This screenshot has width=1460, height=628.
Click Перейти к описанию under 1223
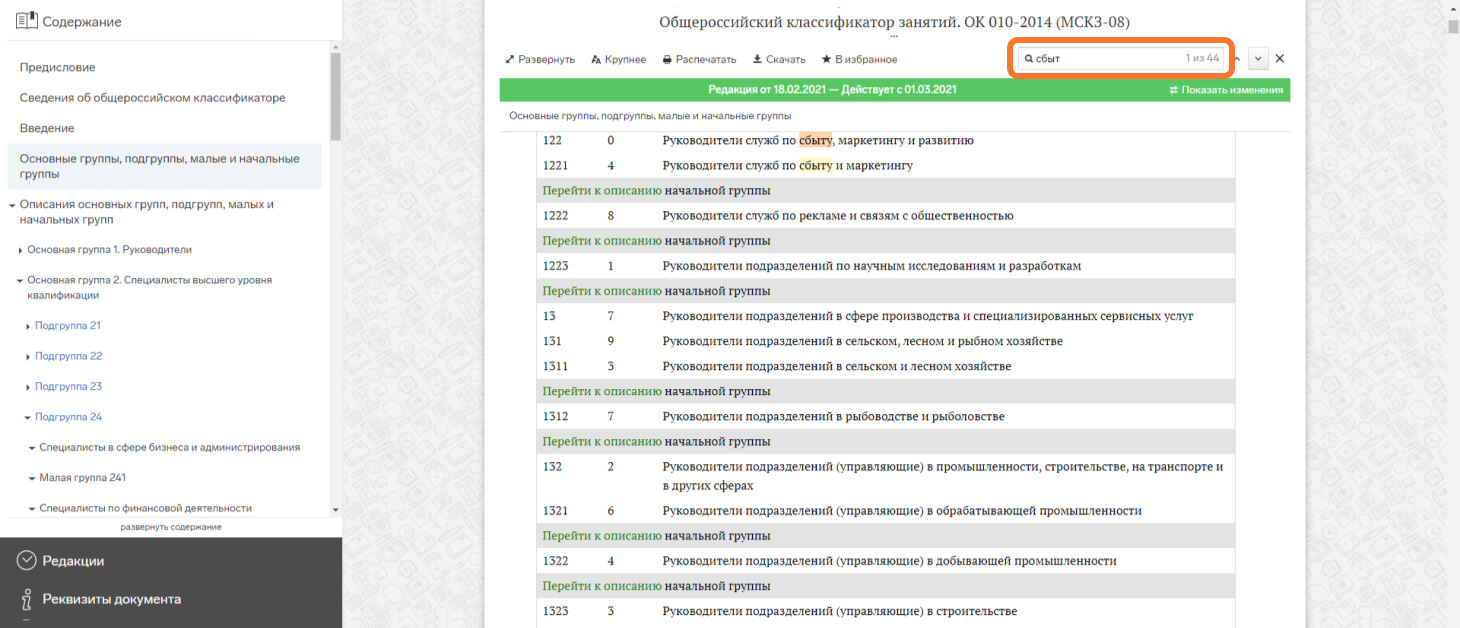click(602, 291)
